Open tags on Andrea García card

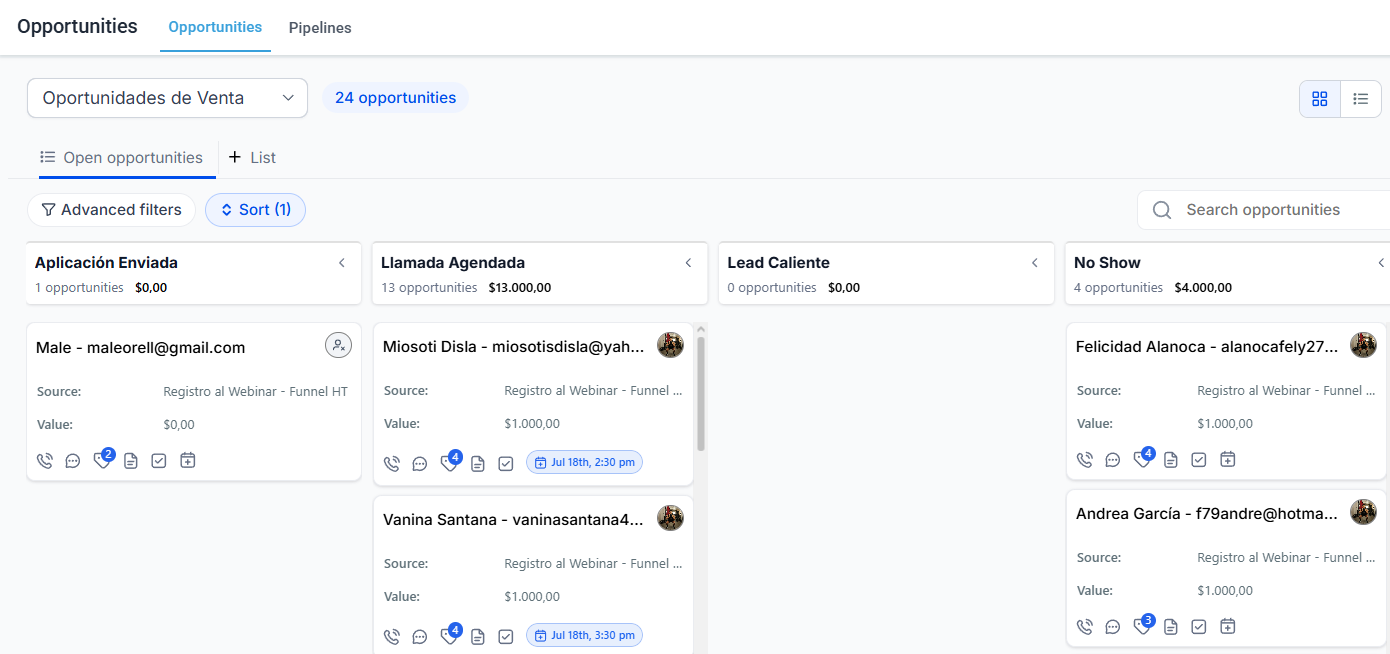1142,626
